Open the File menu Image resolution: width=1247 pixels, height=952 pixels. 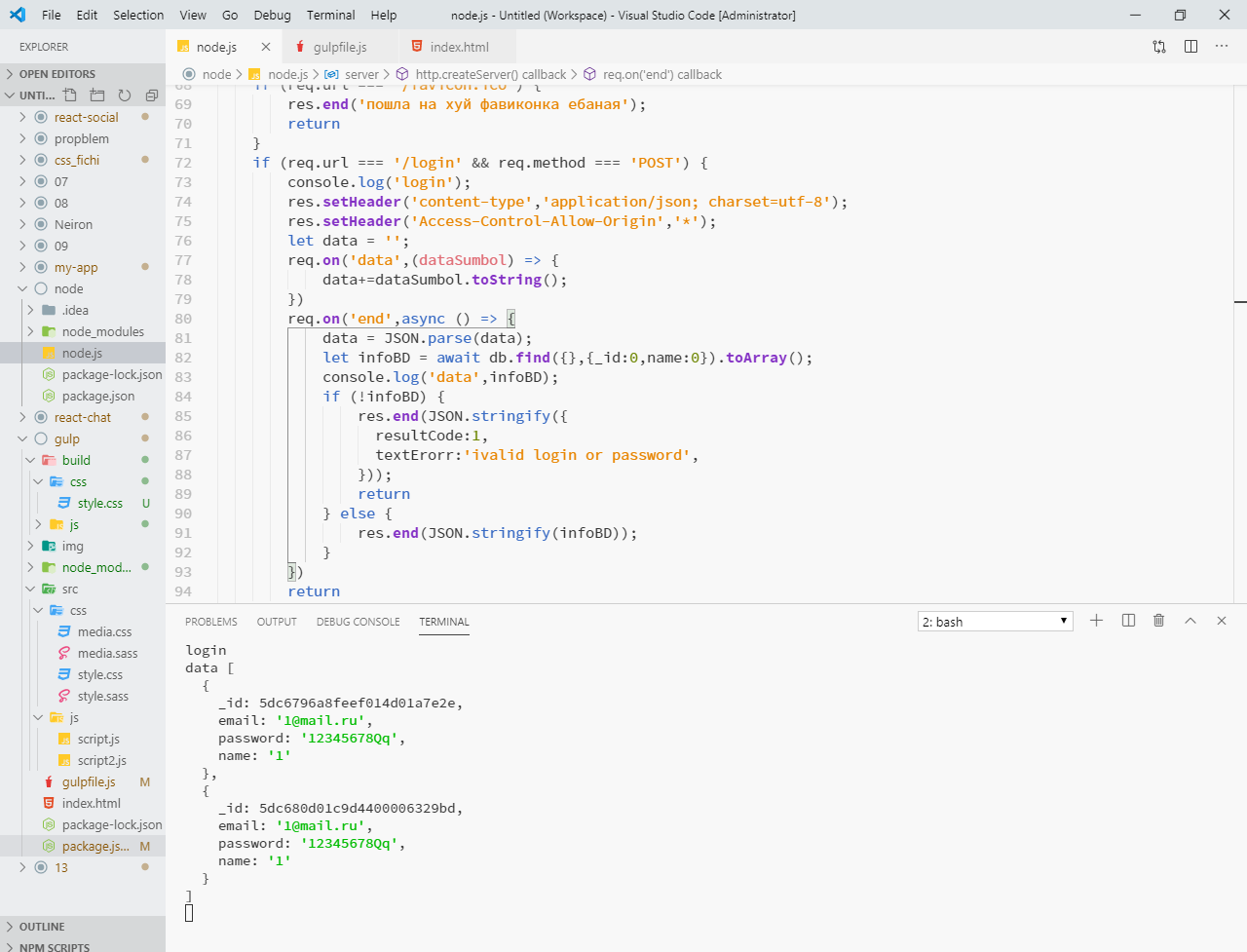point(52,15)
